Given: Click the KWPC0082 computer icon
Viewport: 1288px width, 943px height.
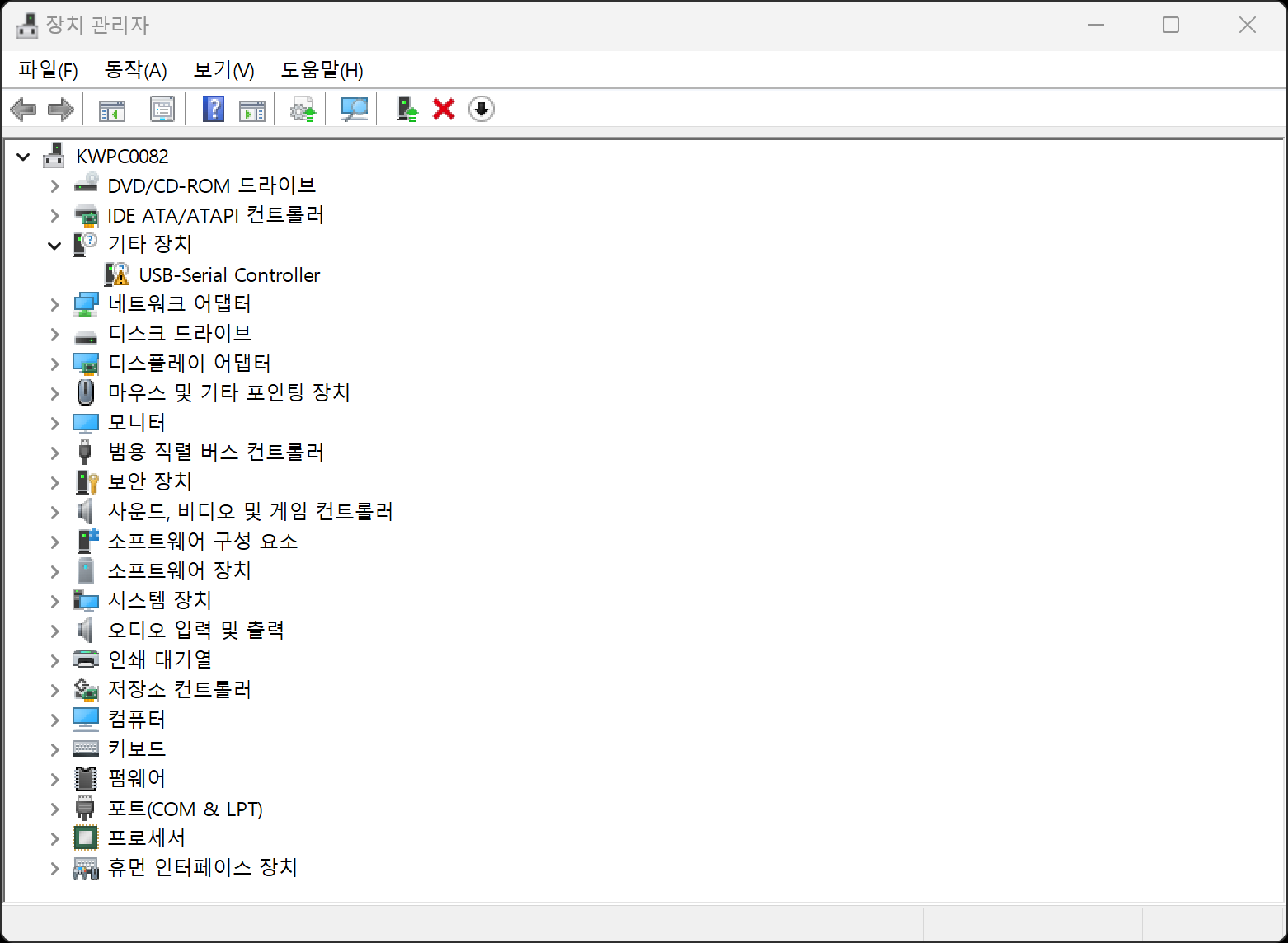Looking at the screenshot, I should tap(54, 156).
